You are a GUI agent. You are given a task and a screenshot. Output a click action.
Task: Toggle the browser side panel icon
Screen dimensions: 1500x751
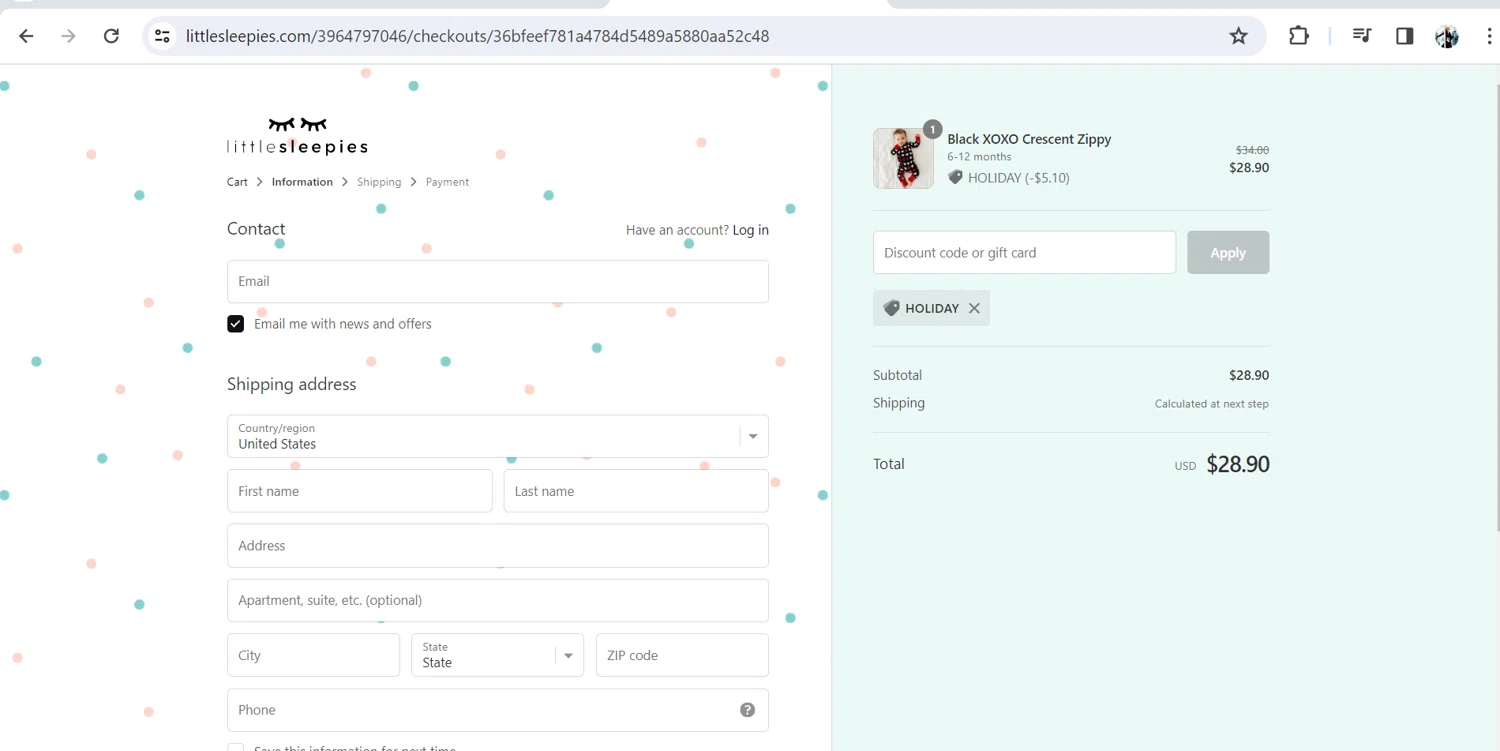click(x=1404, y=36)
